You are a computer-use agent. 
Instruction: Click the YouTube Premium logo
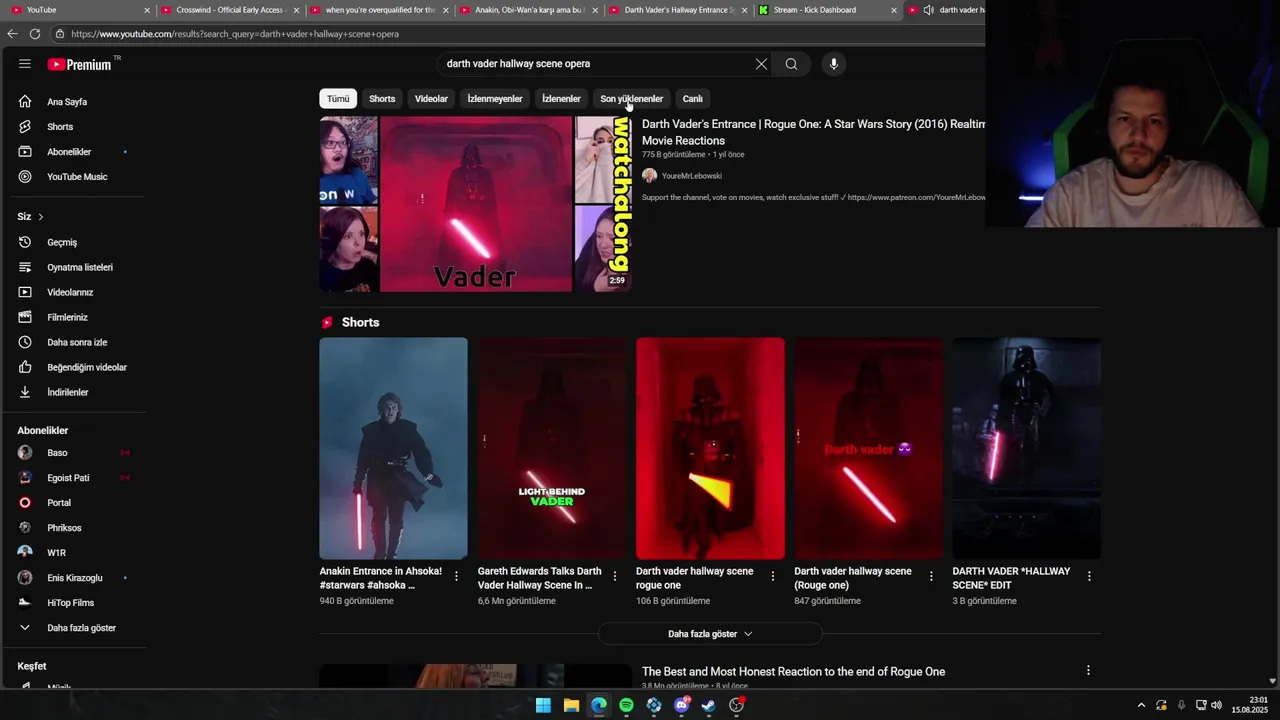point(79,64)
